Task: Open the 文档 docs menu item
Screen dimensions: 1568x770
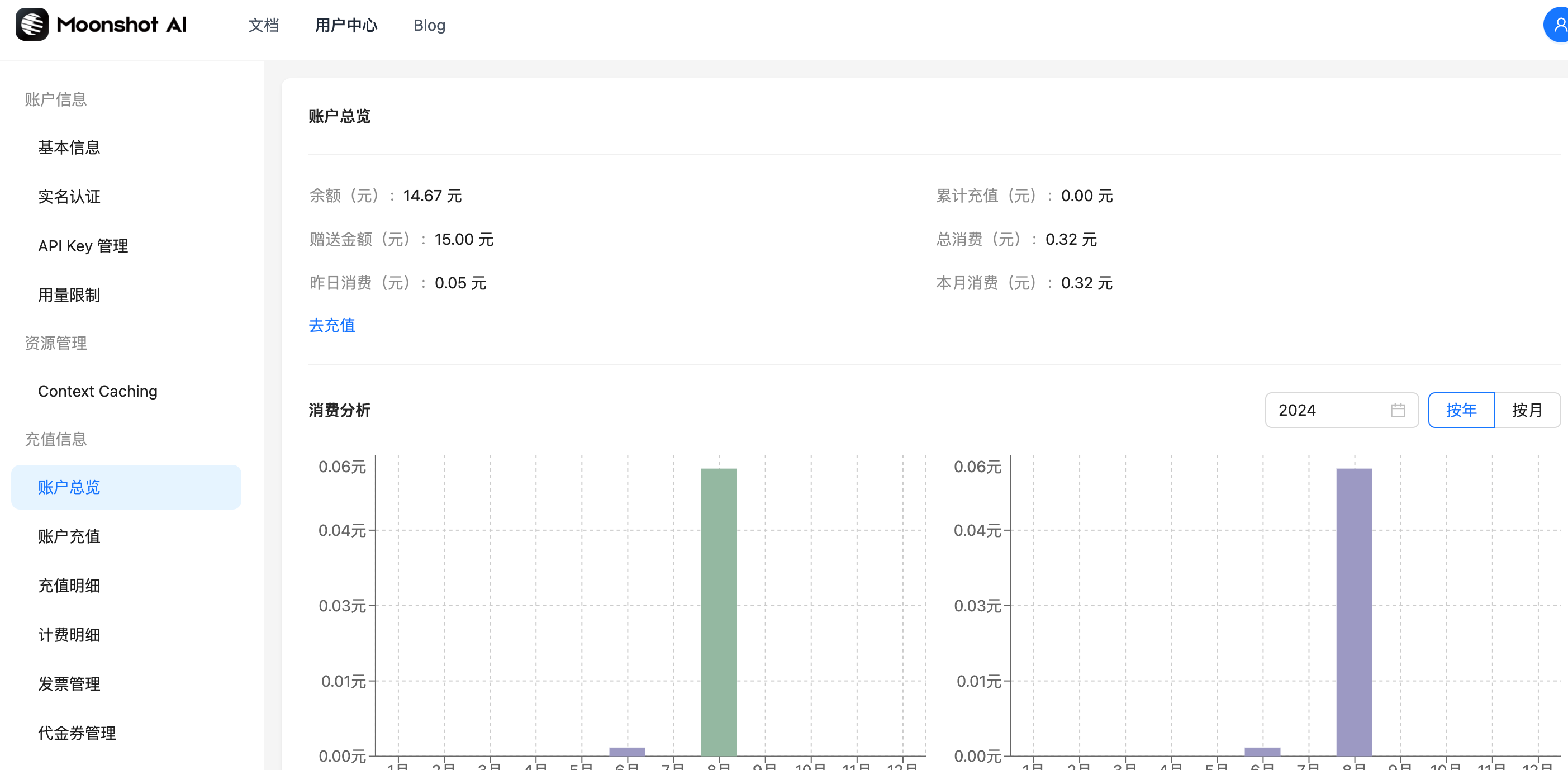Action: (263, 25)
